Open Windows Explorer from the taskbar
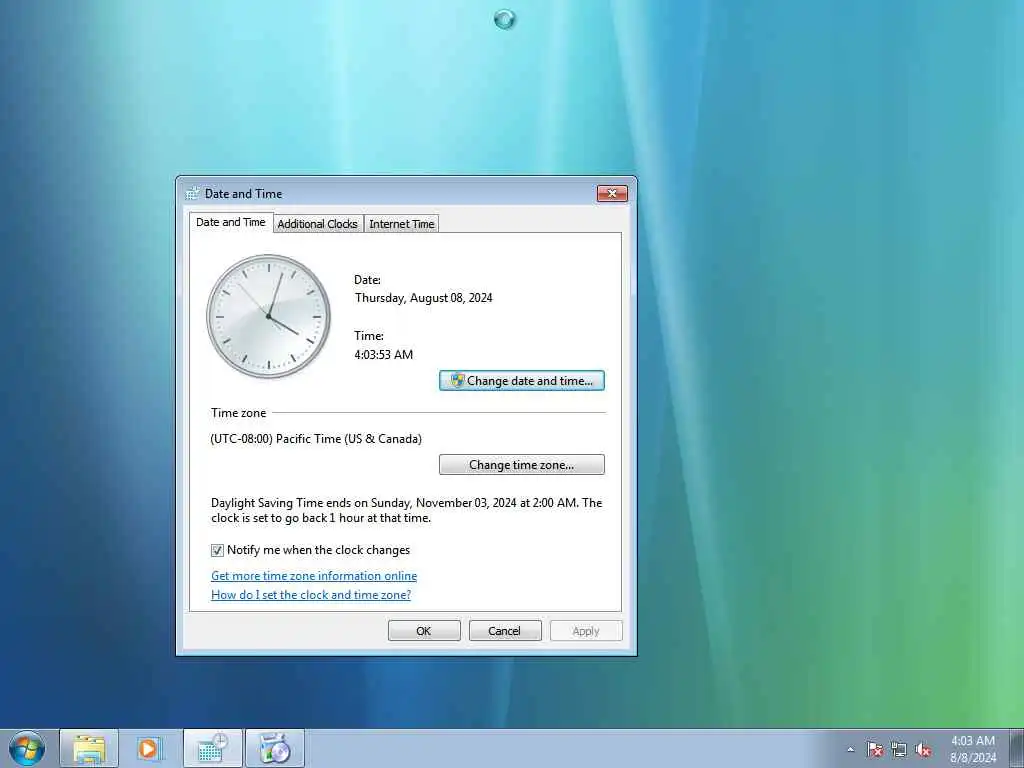Screen dimensions: 1024x768 coord(89,748)
